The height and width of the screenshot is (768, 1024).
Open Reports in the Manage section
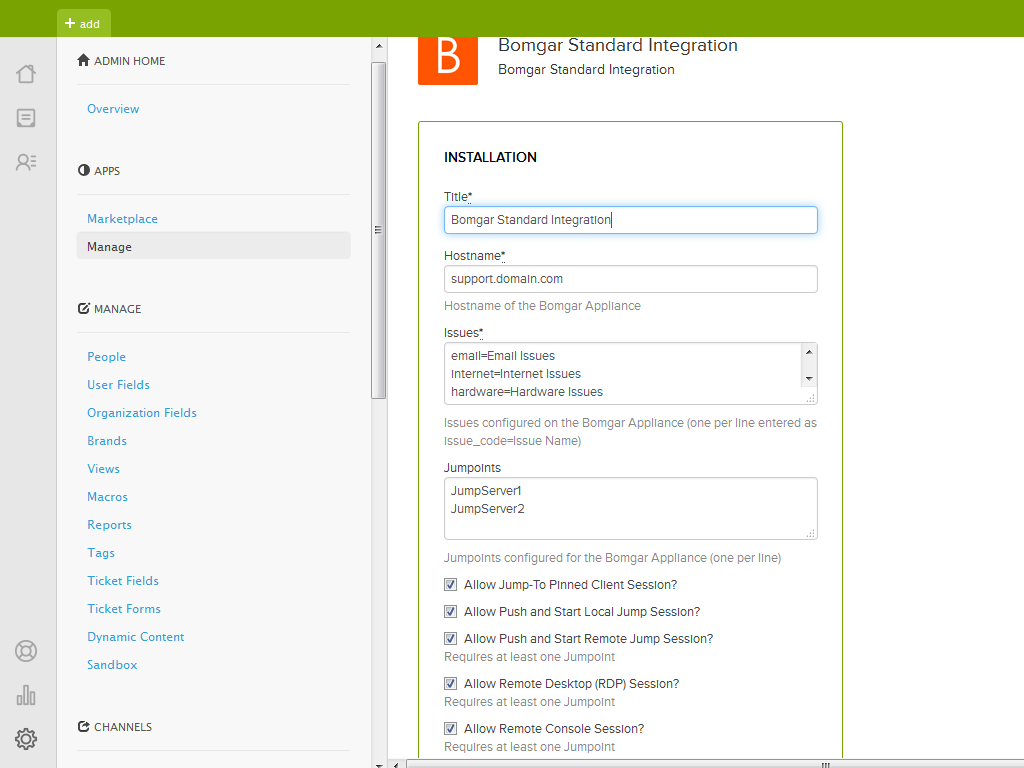click(x=109, y=525)
